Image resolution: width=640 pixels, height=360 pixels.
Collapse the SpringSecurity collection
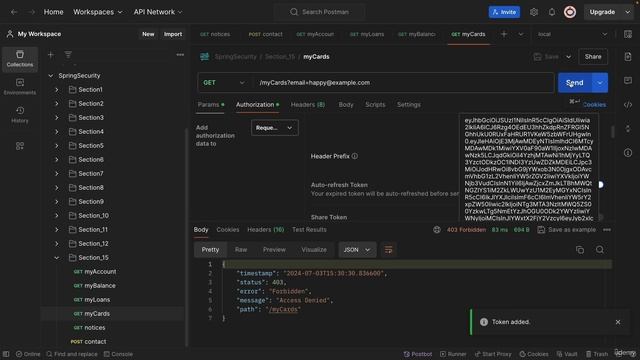pyautogui.click(x=51, y=76)
